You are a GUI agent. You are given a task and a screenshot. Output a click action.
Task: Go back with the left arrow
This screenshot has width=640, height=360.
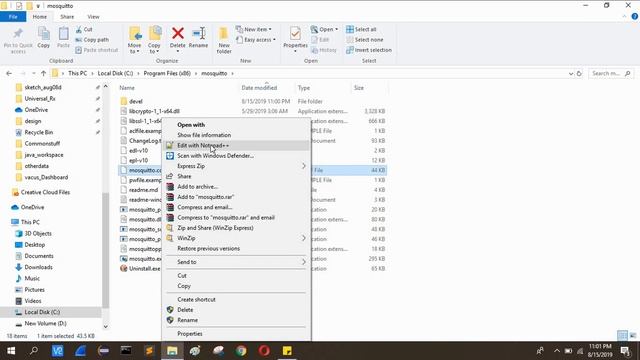pyautogui.click(x=9, y=73)
